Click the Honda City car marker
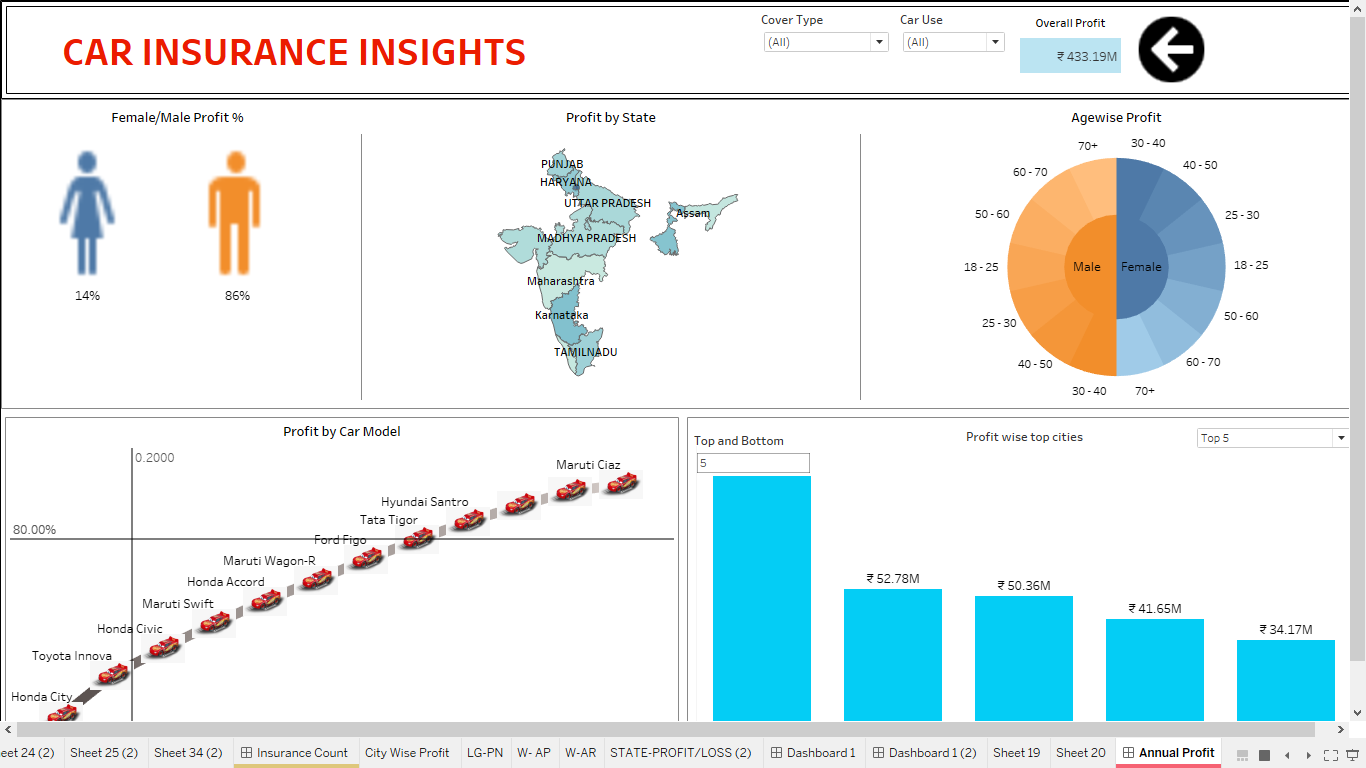The width and height of the screenshot is (1366, 768). click(62, 712)
